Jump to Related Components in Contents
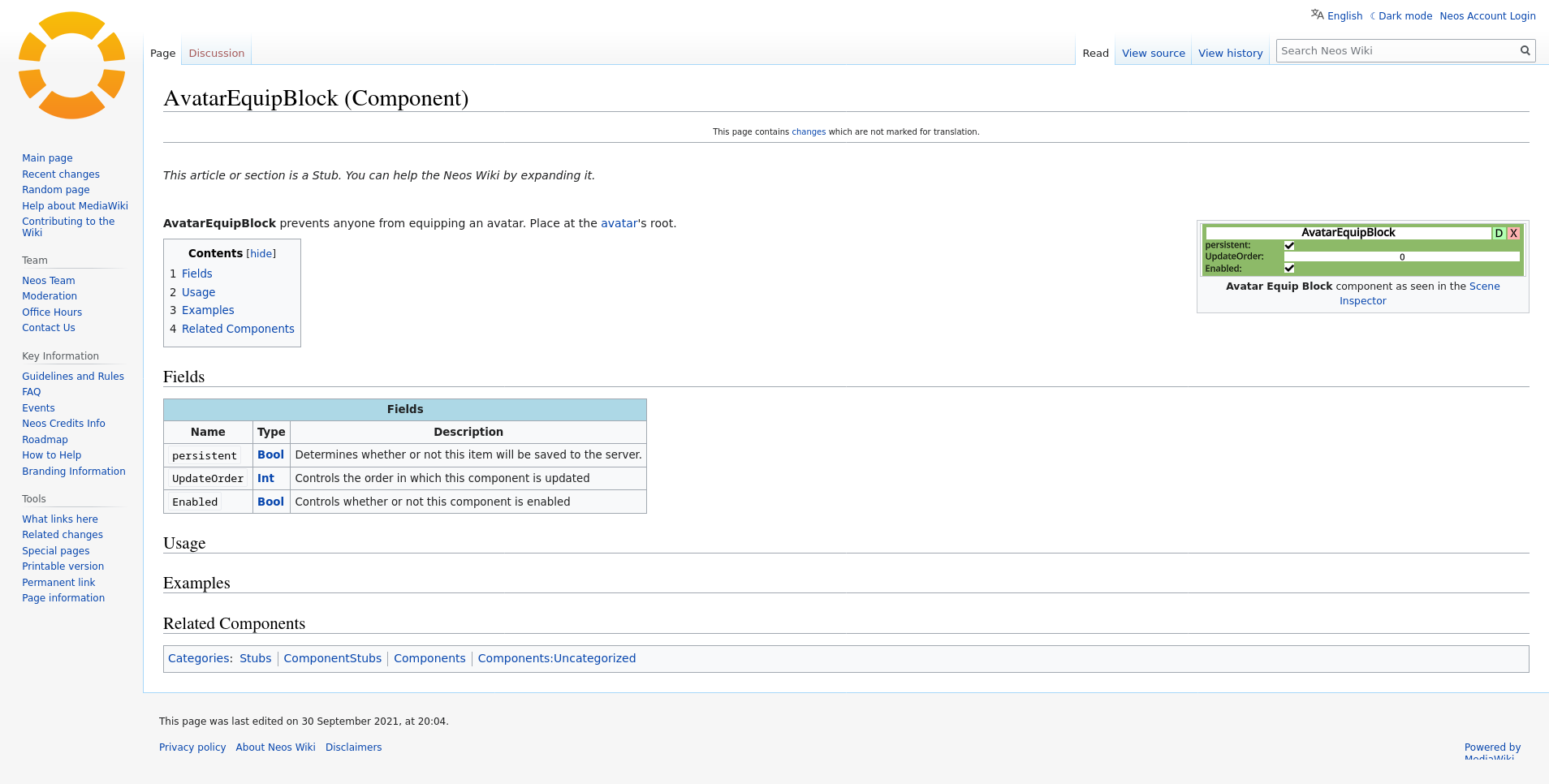 238,329
